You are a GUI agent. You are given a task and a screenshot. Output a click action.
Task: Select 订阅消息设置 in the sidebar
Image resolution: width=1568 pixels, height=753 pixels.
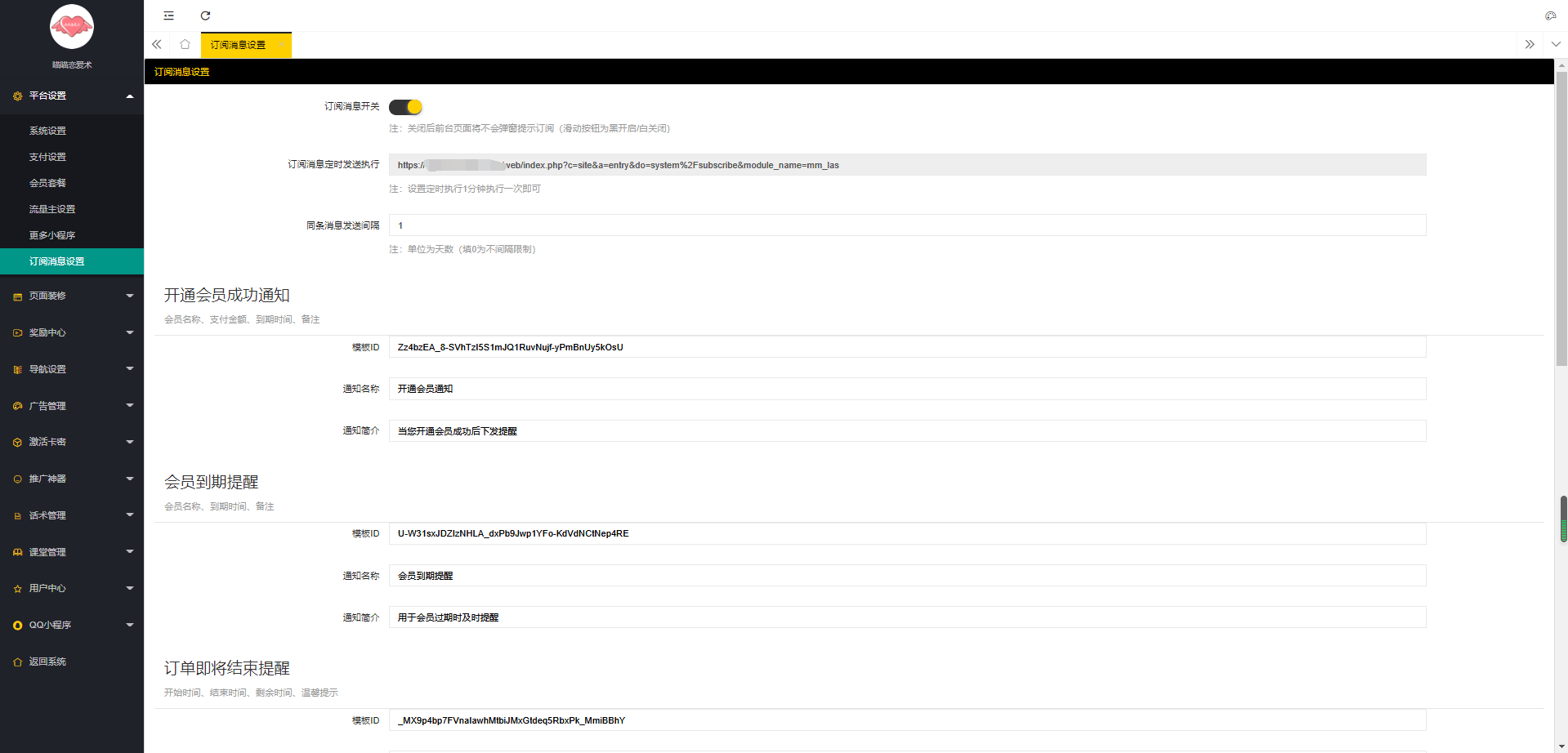coord(72,261)
